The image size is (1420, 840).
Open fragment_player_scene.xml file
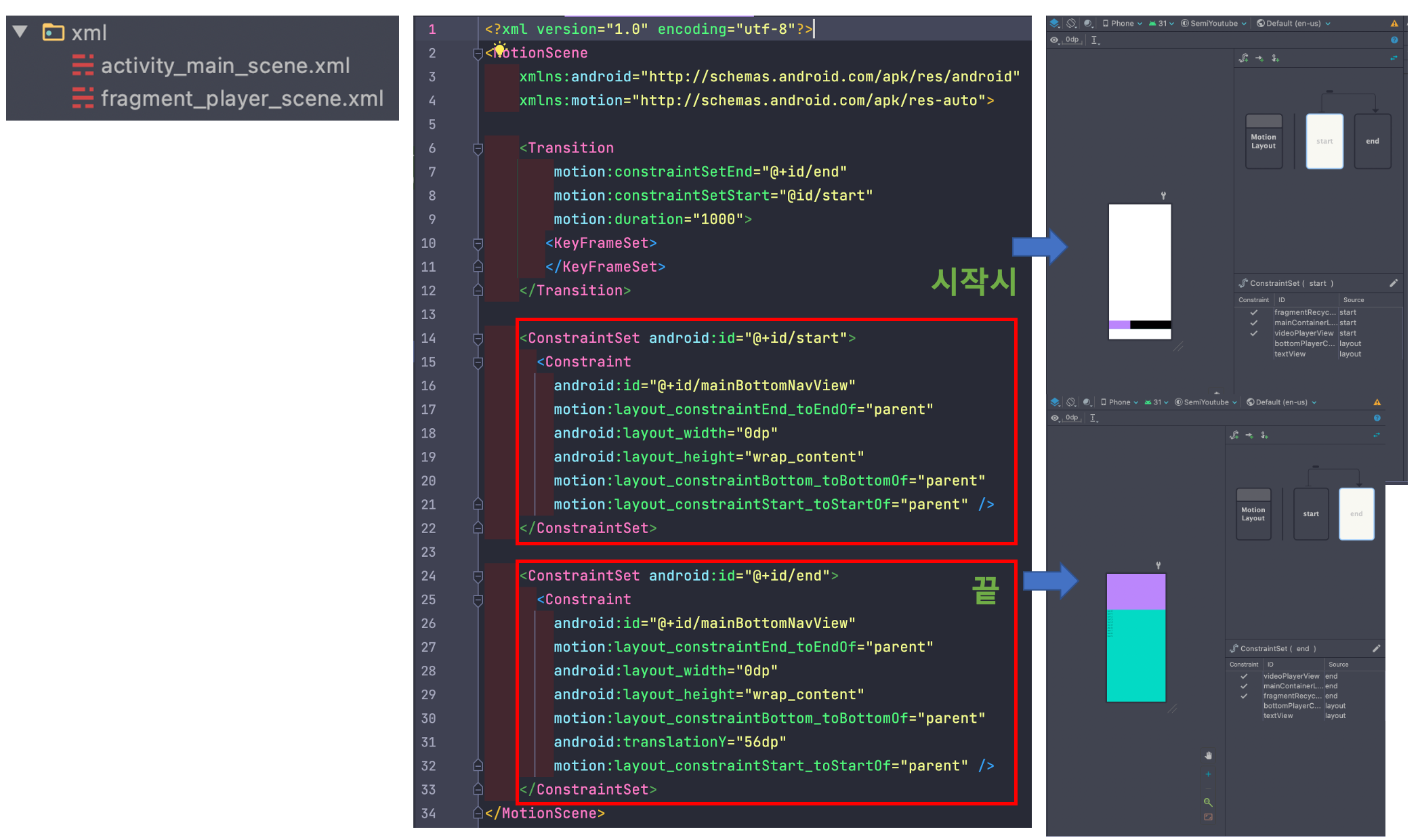click(242, 99)
